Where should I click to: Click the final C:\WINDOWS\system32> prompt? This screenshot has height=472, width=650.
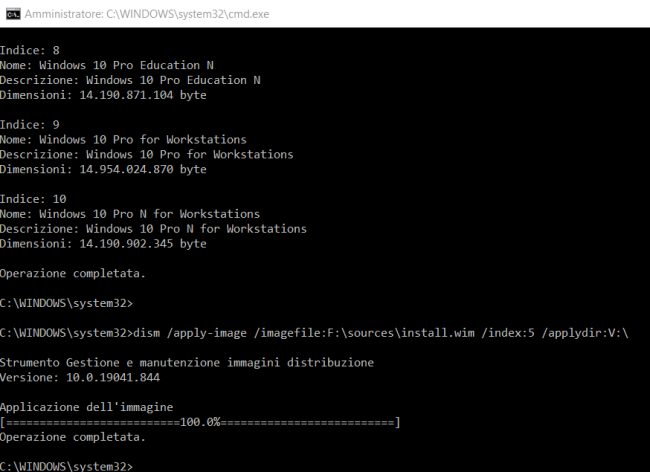click(x=66, y=466)
